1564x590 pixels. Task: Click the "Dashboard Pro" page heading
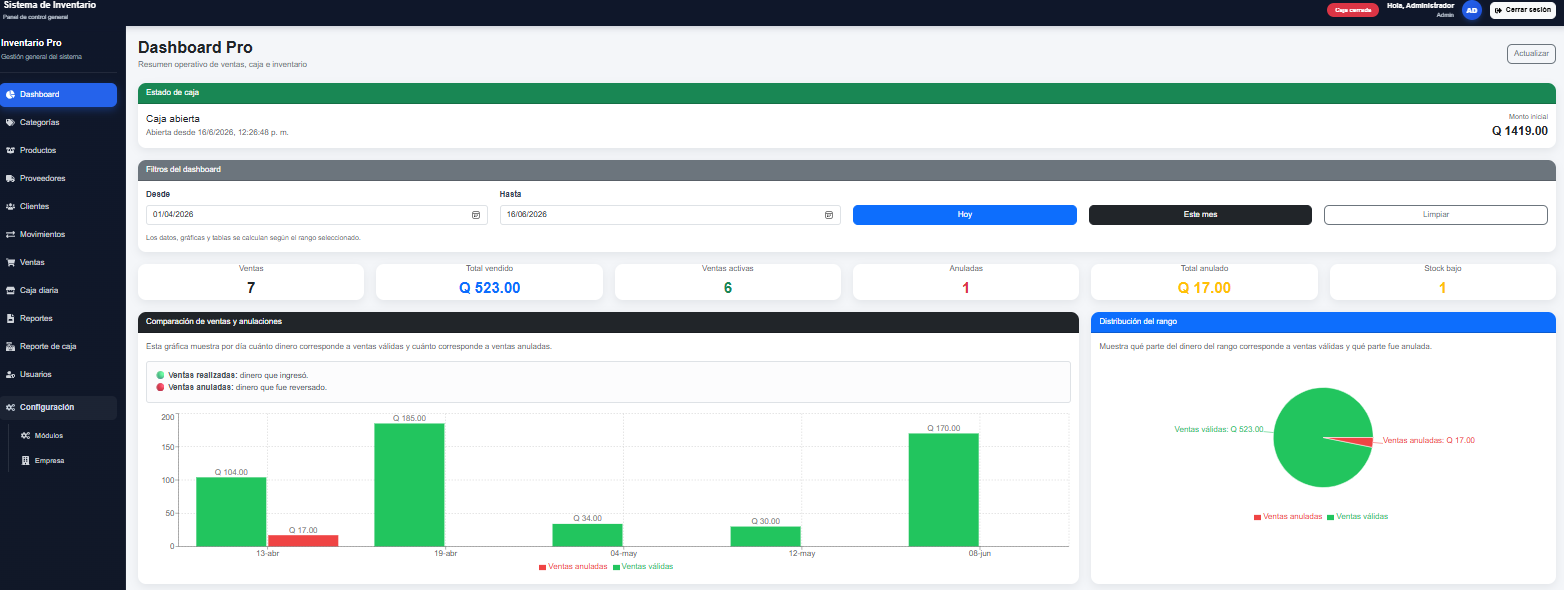(195, 47)
